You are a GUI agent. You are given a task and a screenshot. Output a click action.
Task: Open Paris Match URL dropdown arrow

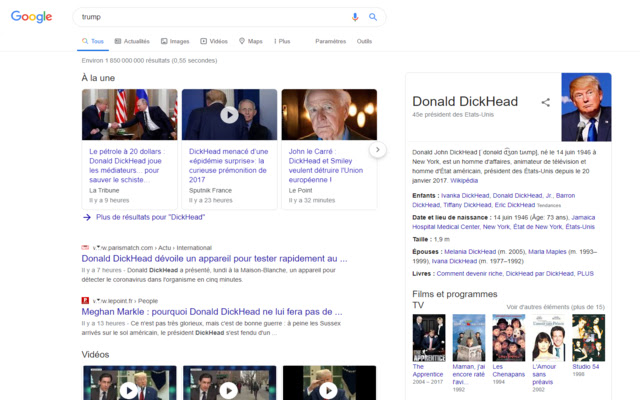(98, 247)
